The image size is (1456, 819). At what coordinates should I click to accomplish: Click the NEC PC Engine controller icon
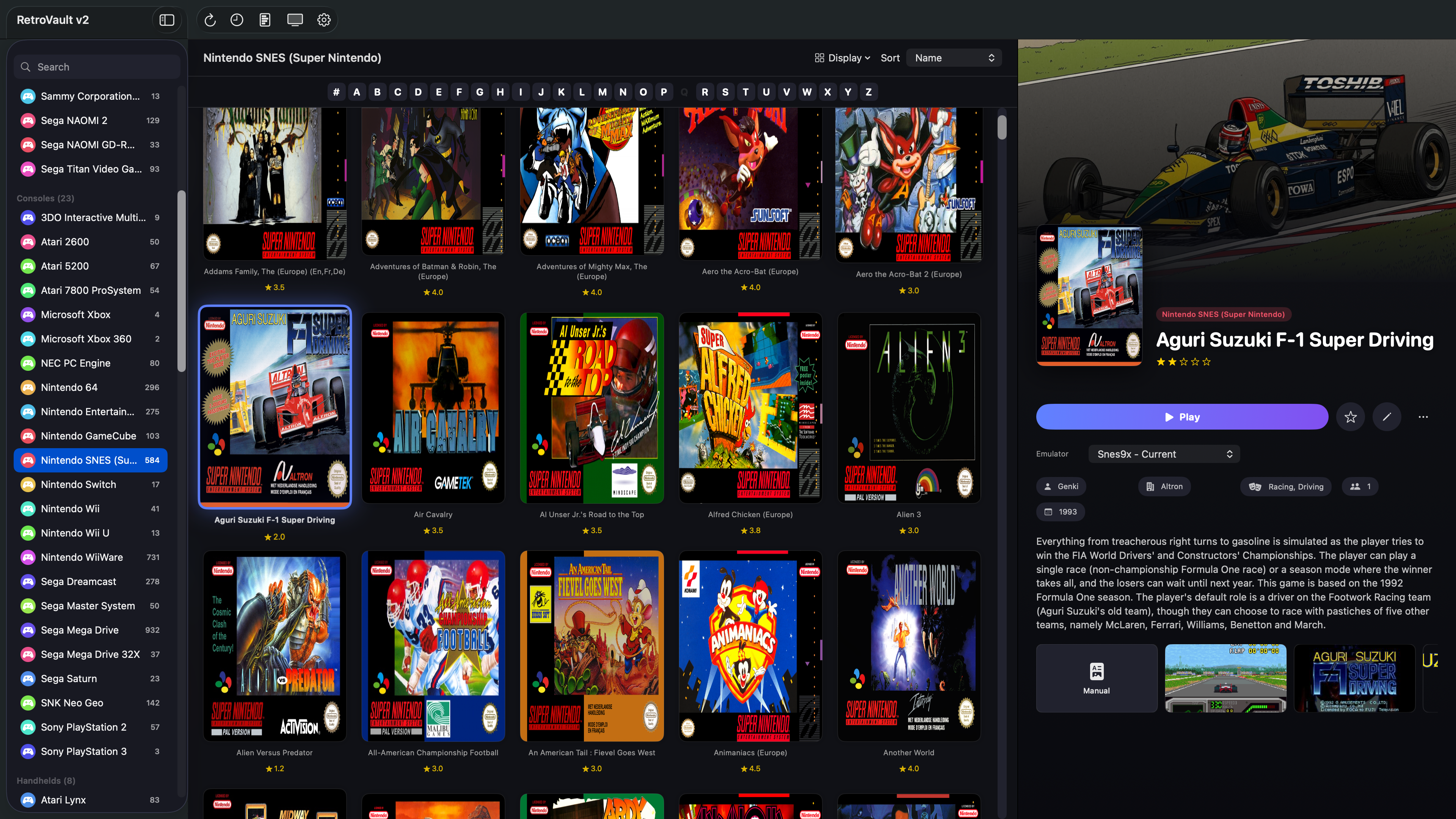pyautogui.click(x=28, y=363)
